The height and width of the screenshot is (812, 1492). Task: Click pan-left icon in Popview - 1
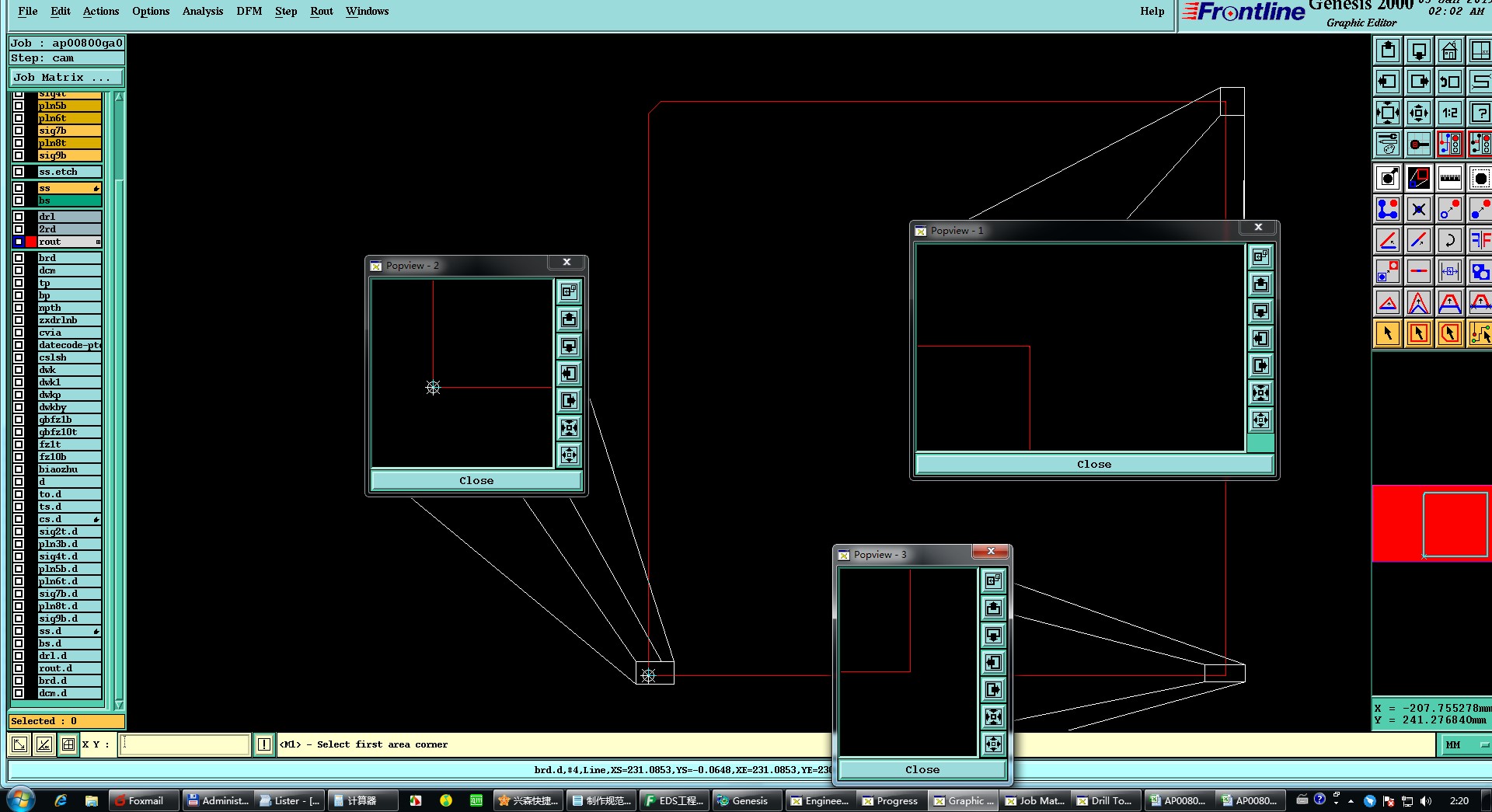tap(1260, 338)
